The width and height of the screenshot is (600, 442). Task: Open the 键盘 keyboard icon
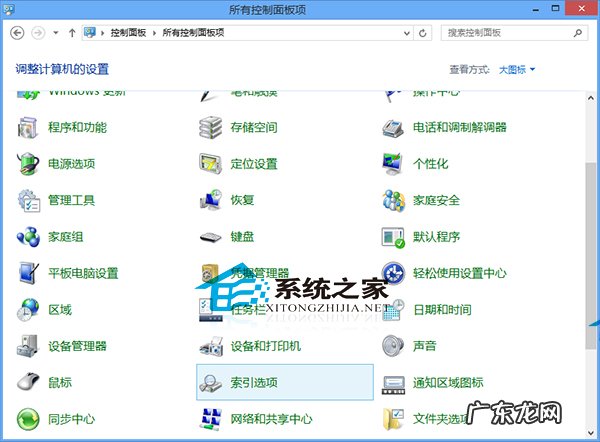coord(210,237)
